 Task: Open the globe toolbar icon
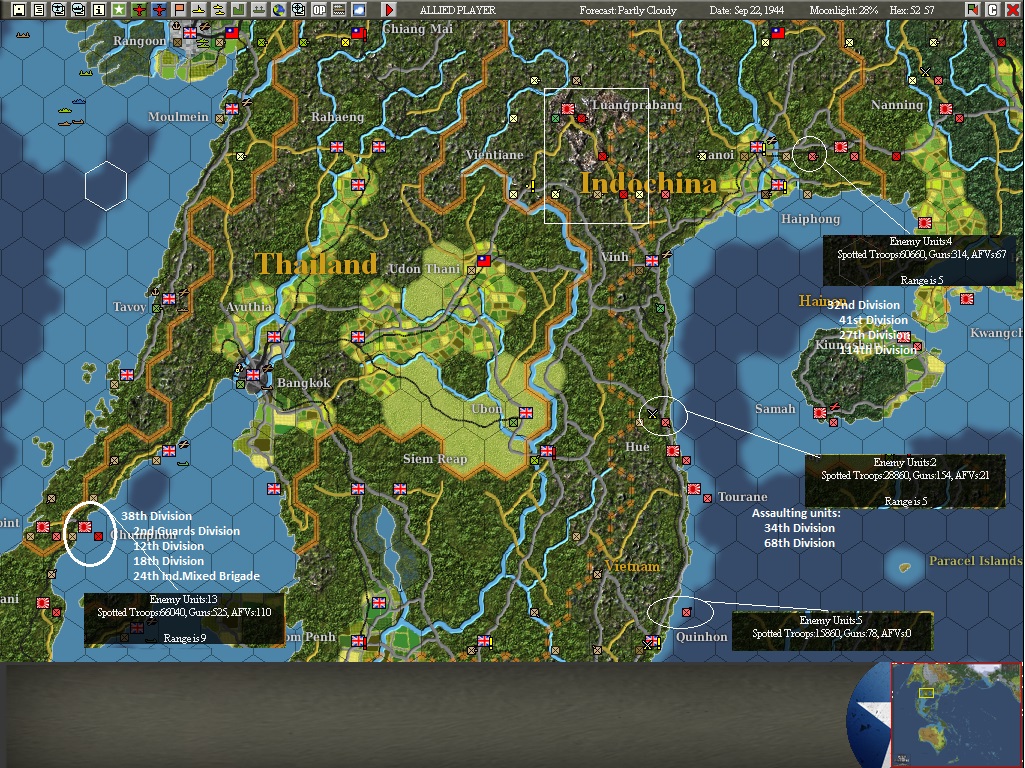coord(278,10)
